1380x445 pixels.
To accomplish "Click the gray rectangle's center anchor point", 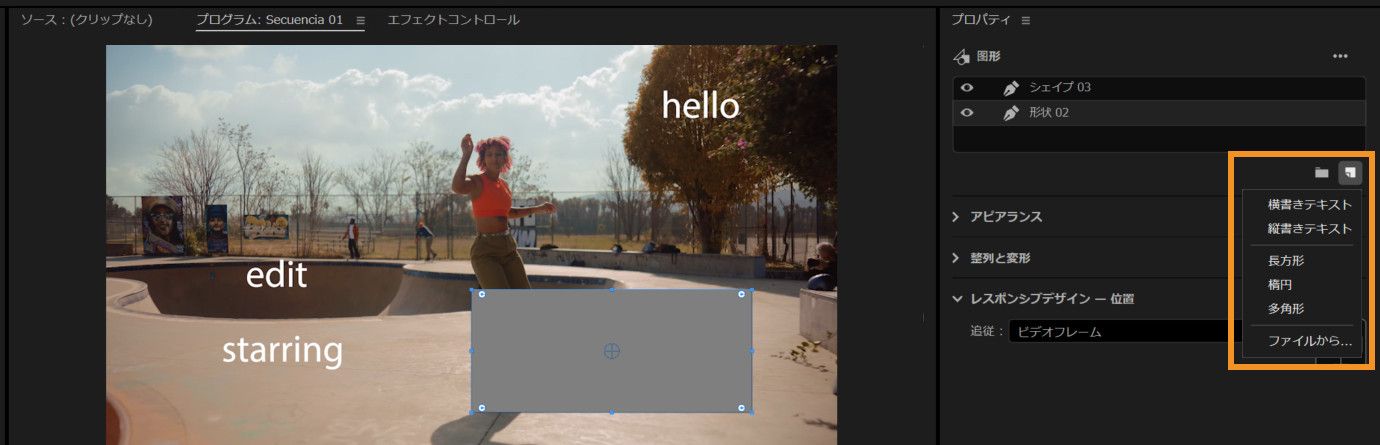I will (612, 350).
